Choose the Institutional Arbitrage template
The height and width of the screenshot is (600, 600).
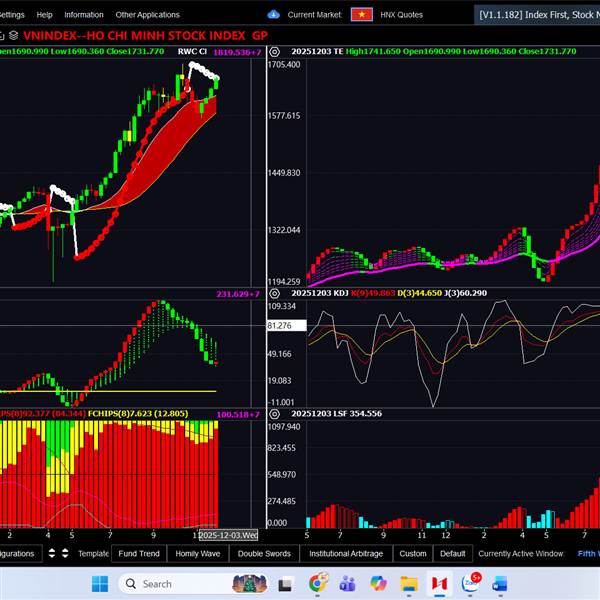click(344, 553)
